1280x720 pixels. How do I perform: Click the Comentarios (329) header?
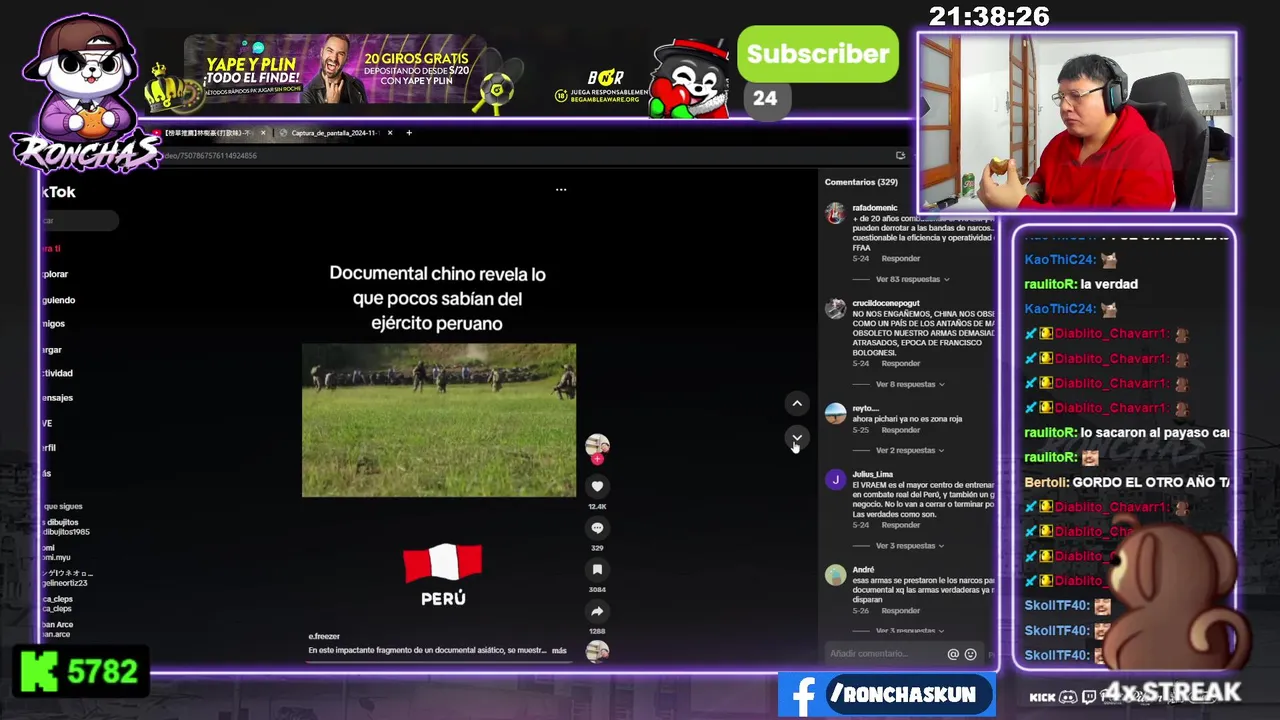coord(861,182)
